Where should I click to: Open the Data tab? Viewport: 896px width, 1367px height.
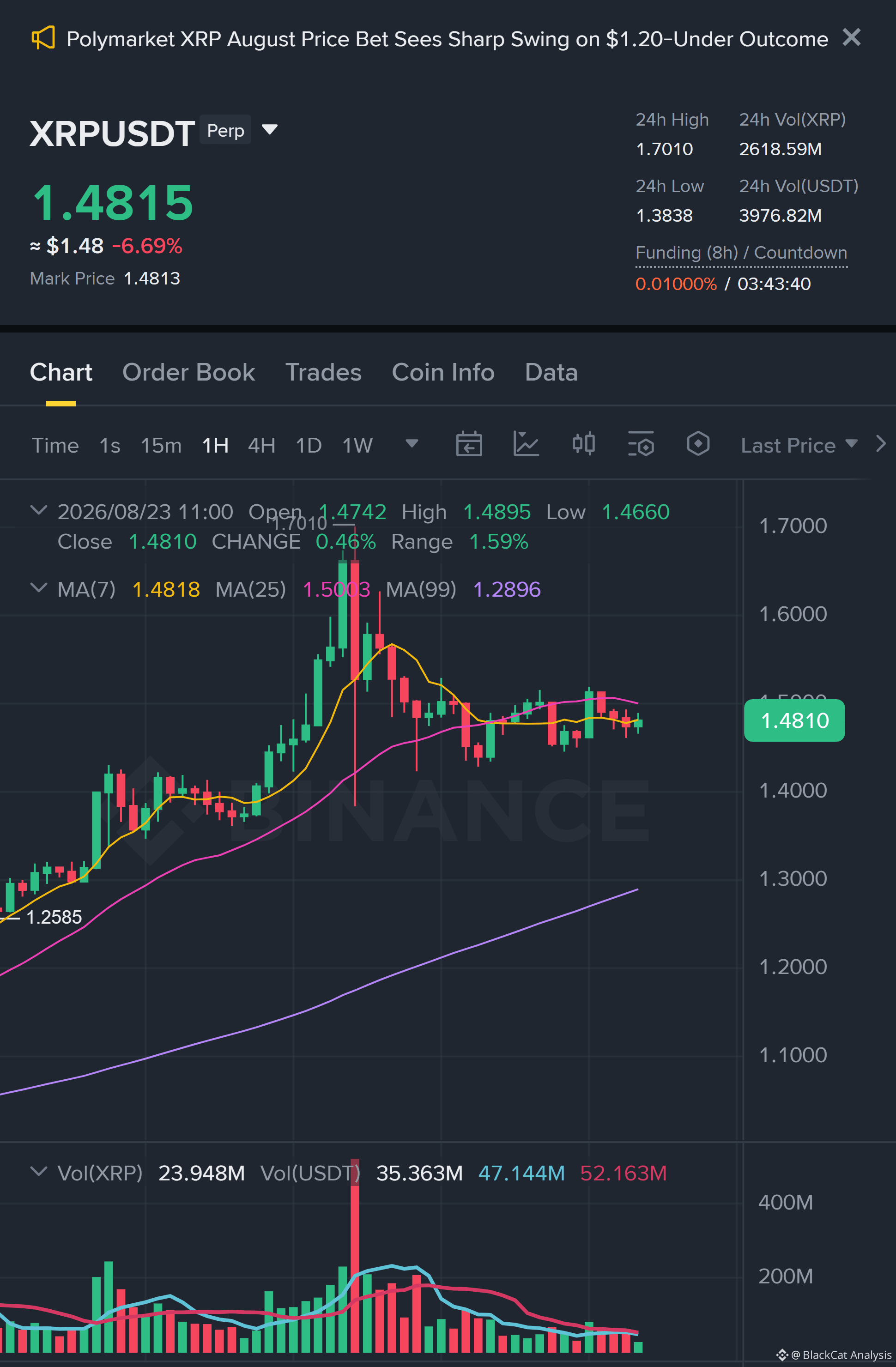click(x=551, y=372)
